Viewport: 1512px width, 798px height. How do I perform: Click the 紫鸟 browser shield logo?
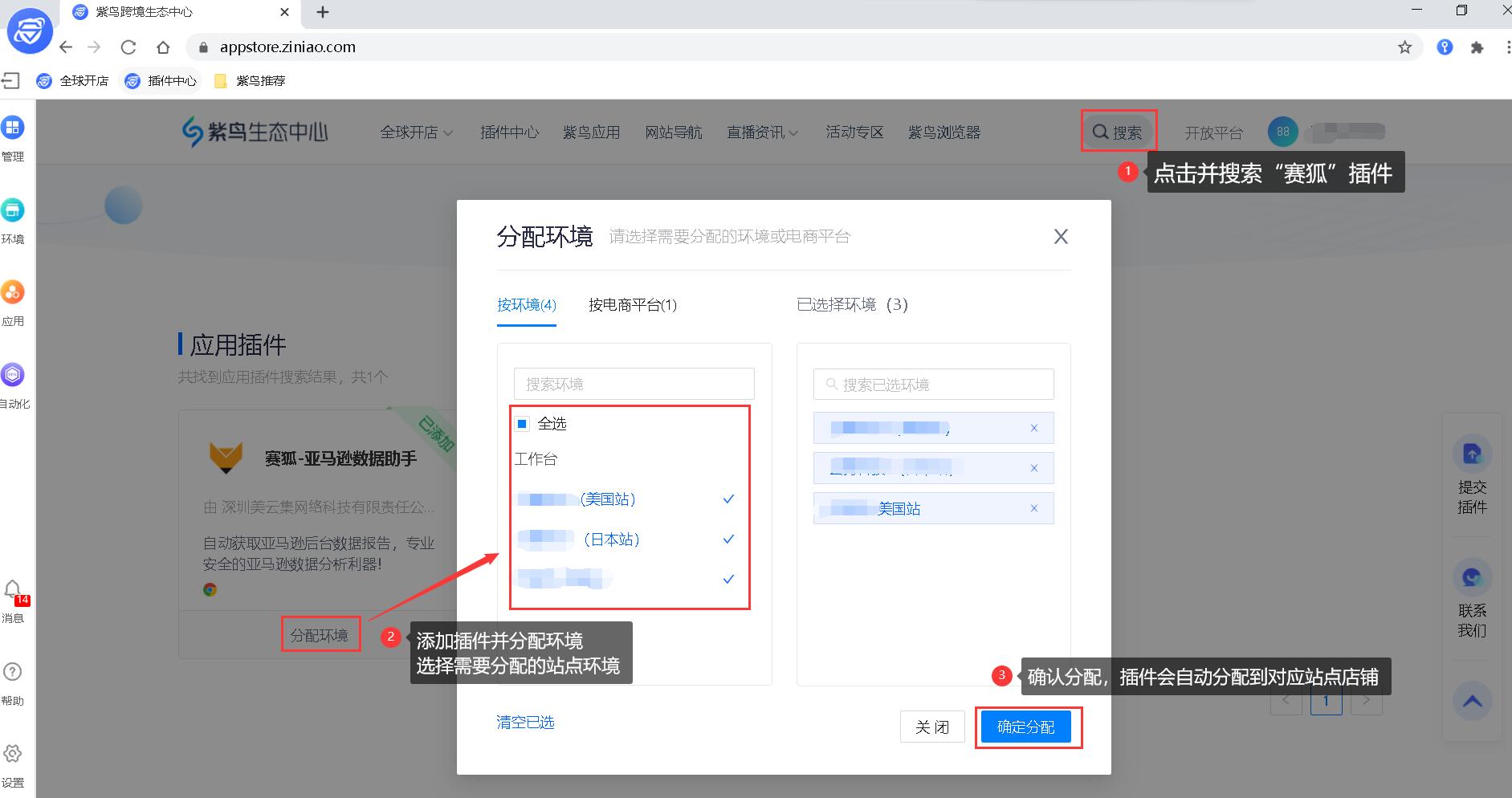30,31
